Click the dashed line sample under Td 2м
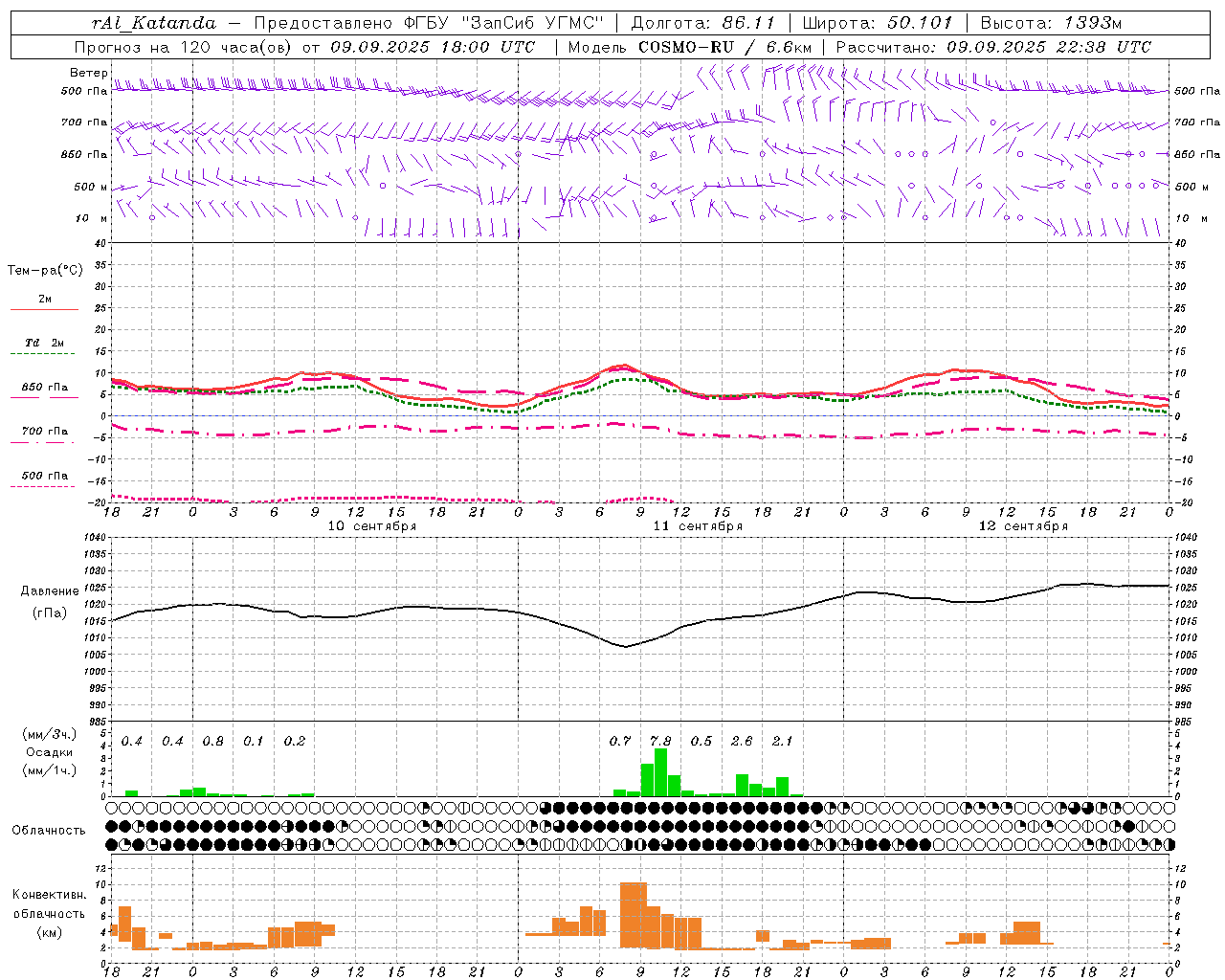The height and width of the screenshot is (980, 1225). (43, 354)
